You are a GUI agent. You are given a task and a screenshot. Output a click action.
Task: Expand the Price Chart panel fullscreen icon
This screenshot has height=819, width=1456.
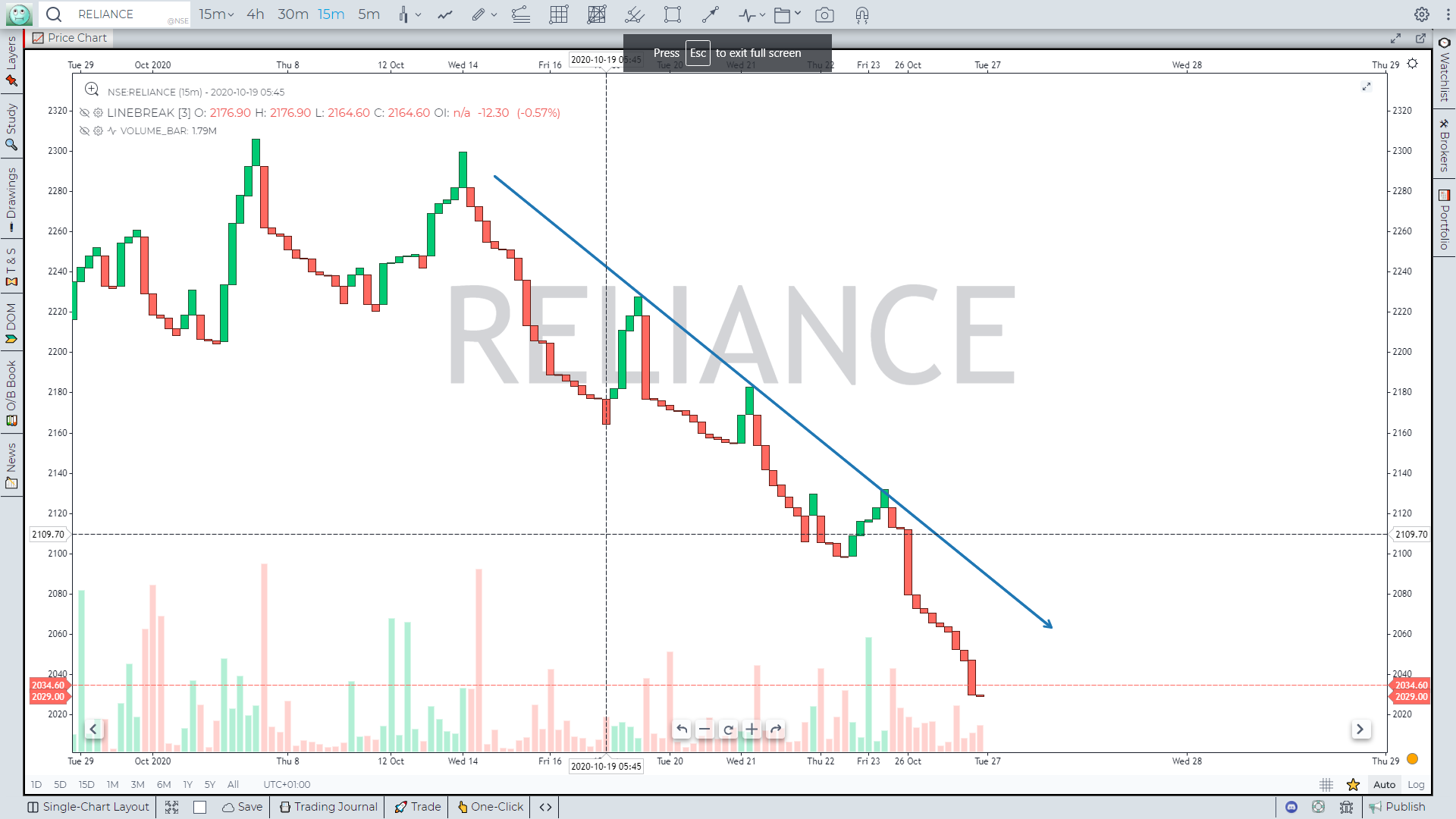point(1395,38)
